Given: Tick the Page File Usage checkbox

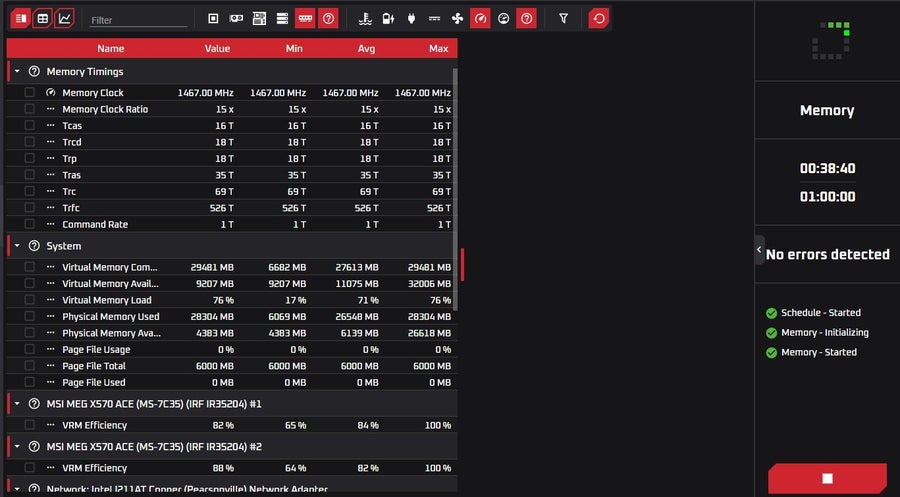Looking at the screenshot, I should (29, 350).
